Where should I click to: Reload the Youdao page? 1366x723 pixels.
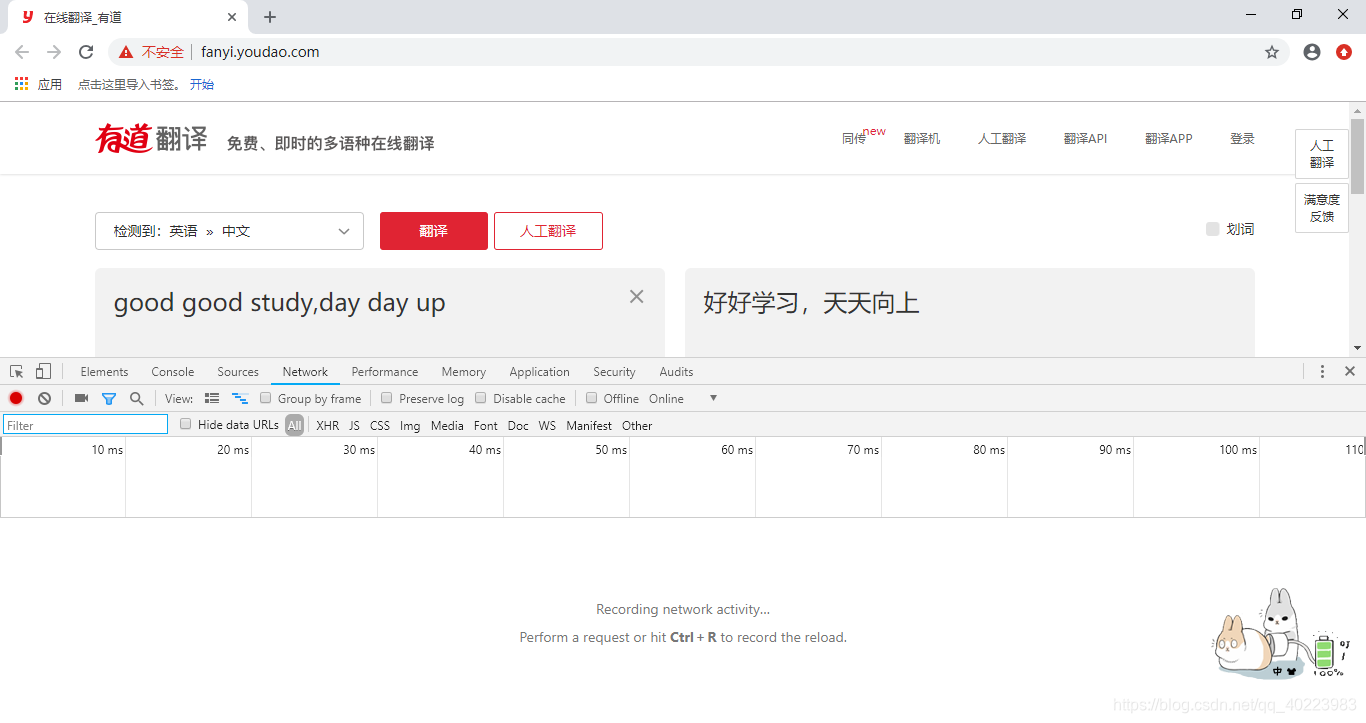[x=86, y=52]
